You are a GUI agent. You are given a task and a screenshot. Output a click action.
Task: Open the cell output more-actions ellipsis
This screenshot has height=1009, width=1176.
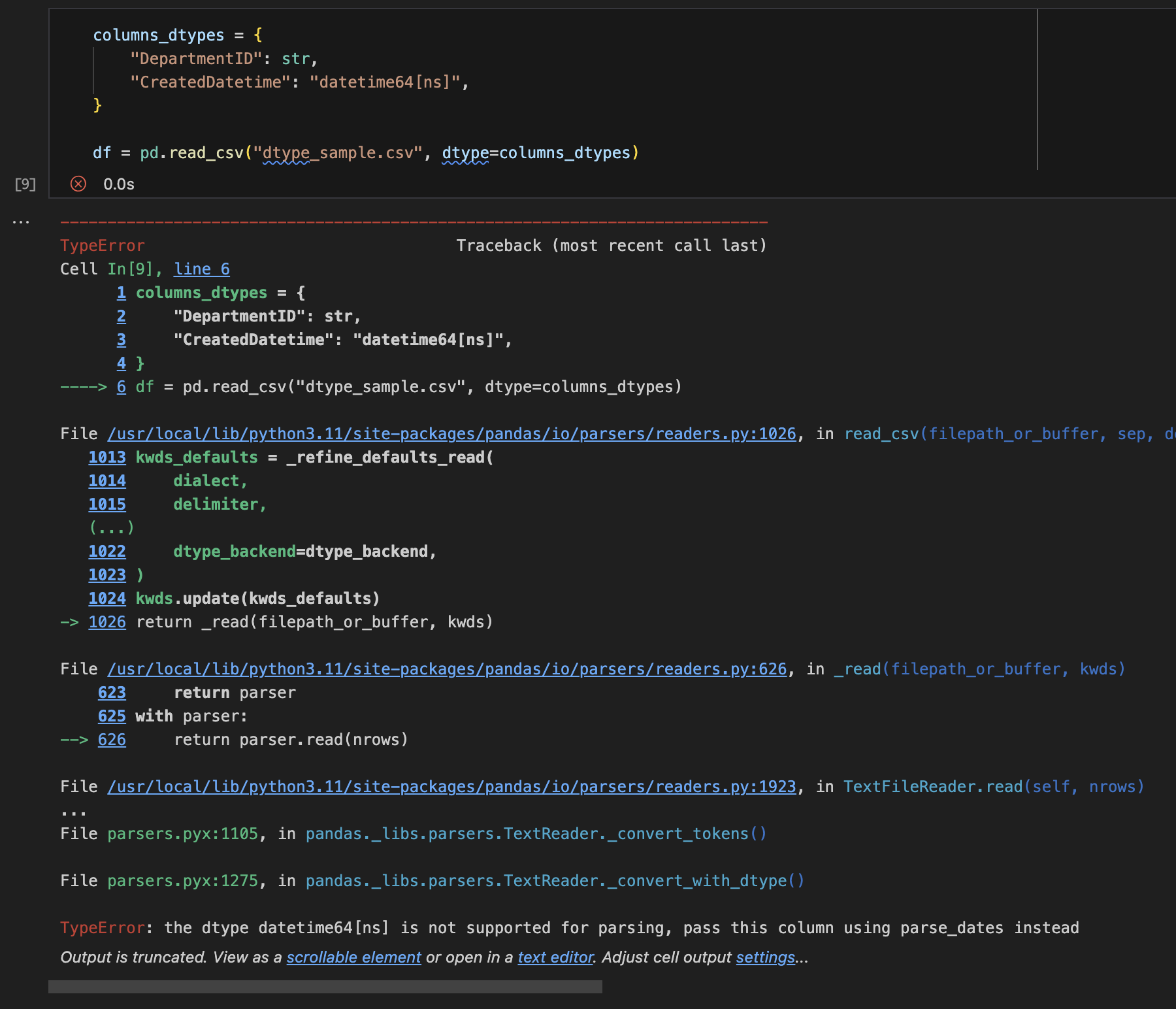tap(21, 222)
